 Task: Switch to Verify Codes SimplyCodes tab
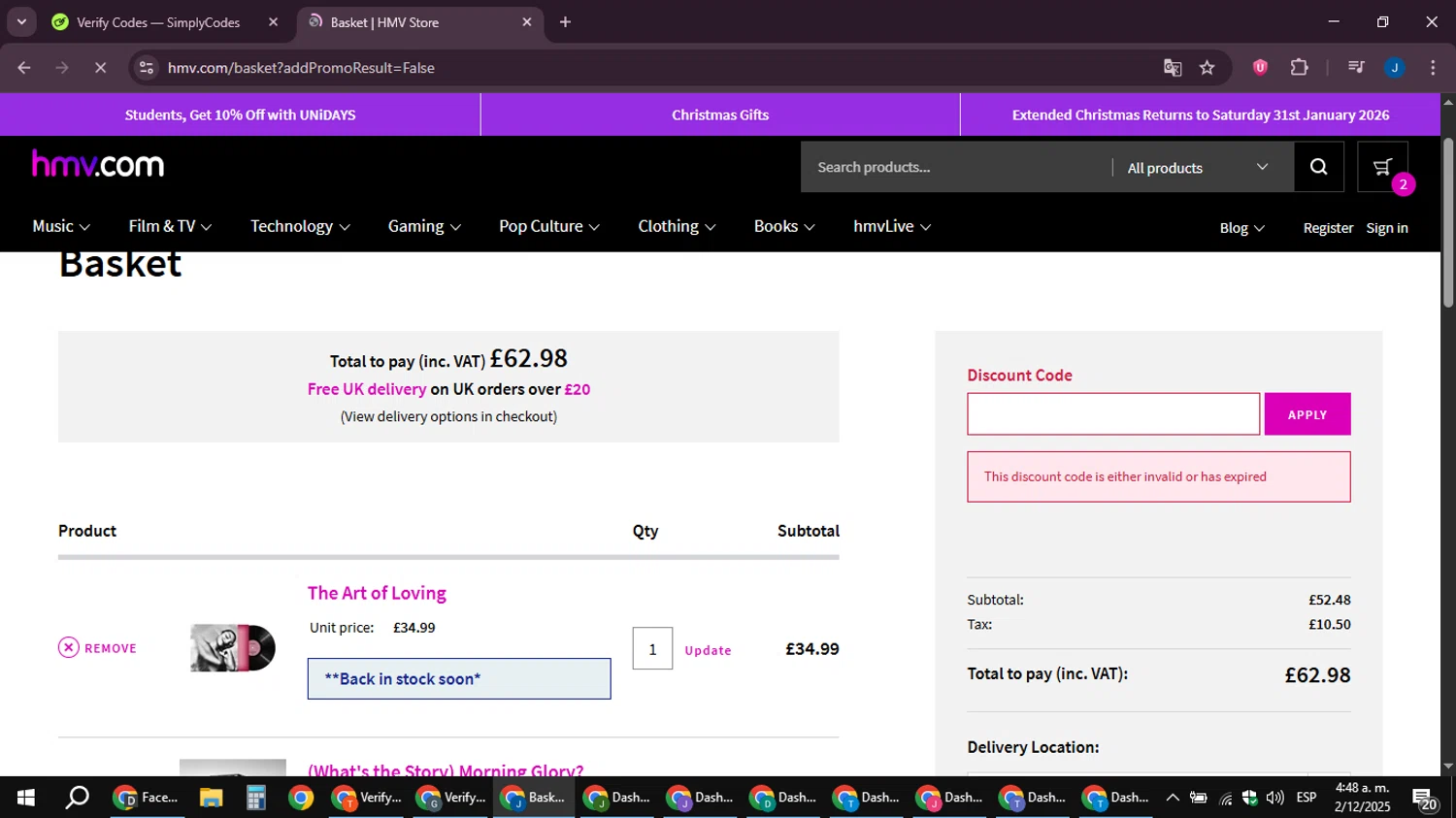tap(158, 22)
